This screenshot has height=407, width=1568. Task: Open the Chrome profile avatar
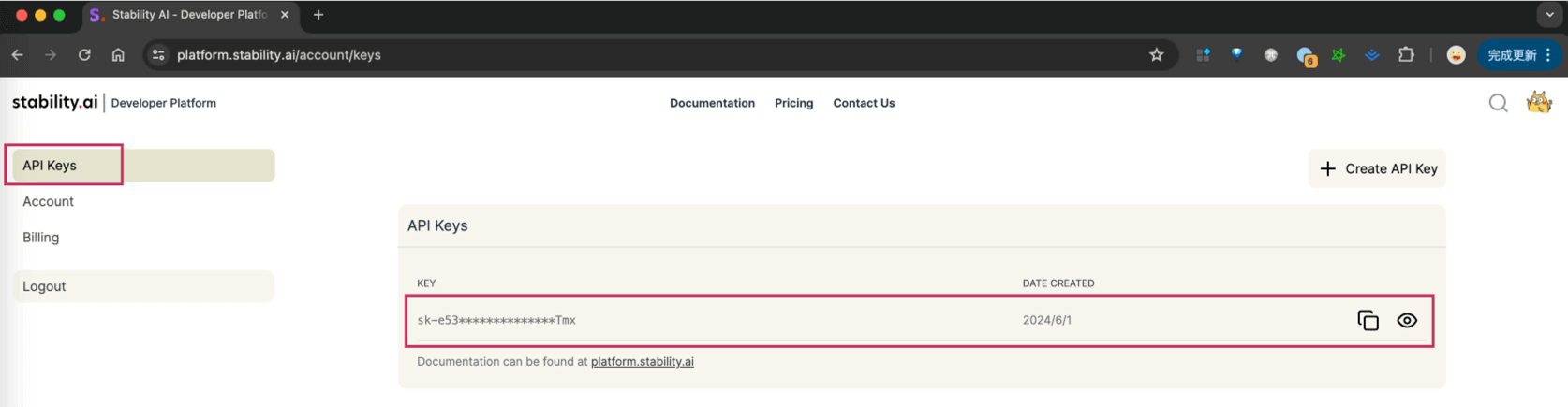click(x=1456, y=55)
